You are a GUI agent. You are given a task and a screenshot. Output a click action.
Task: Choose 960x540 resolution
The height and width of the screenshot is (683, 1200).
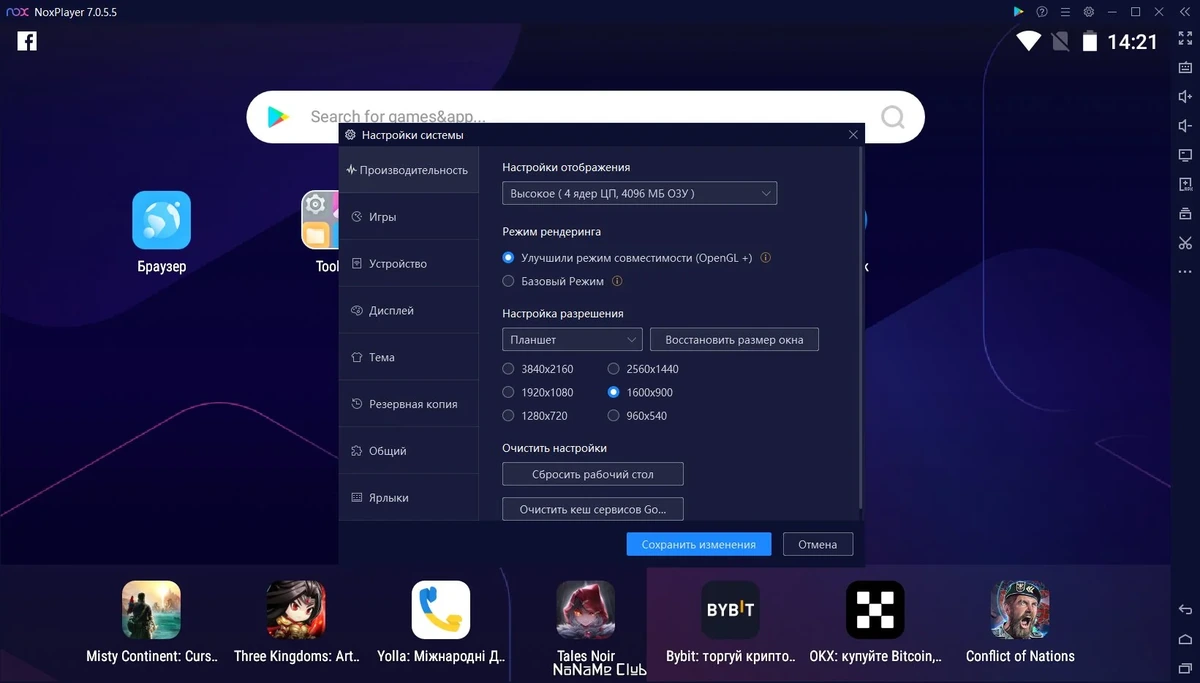point(614,416)
